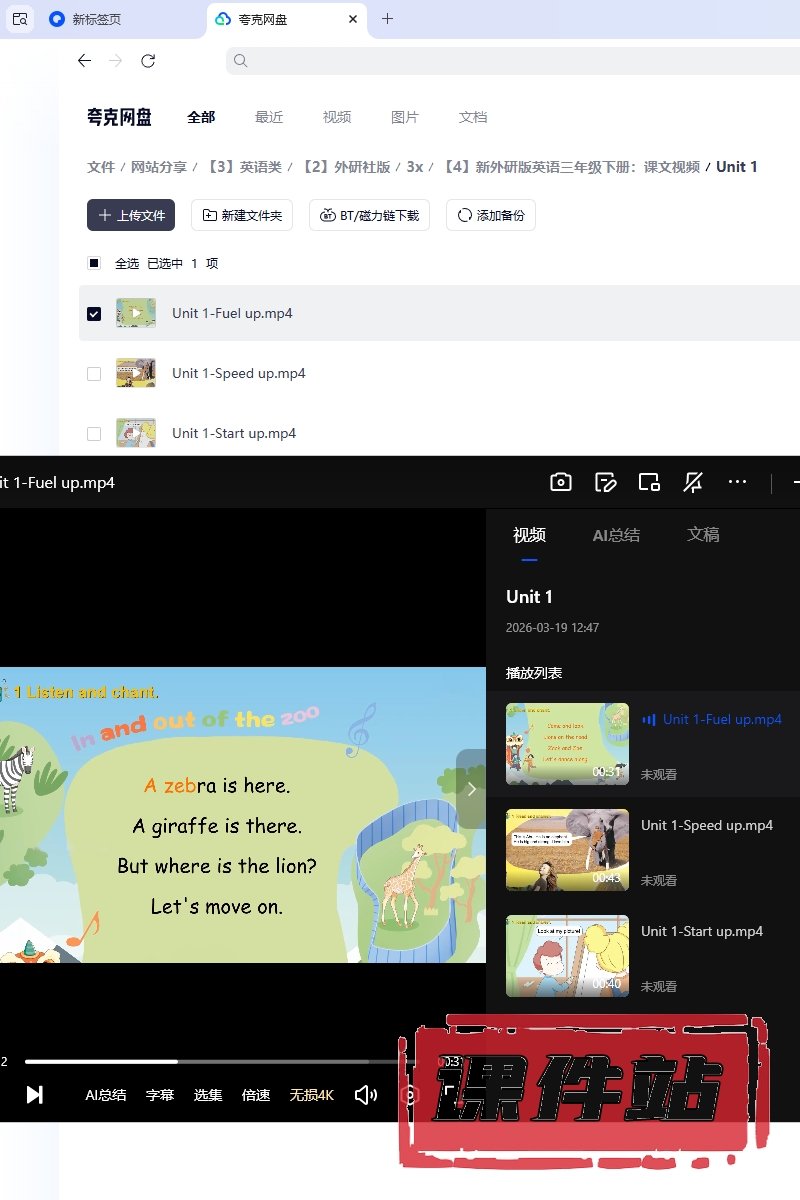
Task: Uncheck the Unit 1-Fuel up.mp4 checkbox
Action: 94,313
